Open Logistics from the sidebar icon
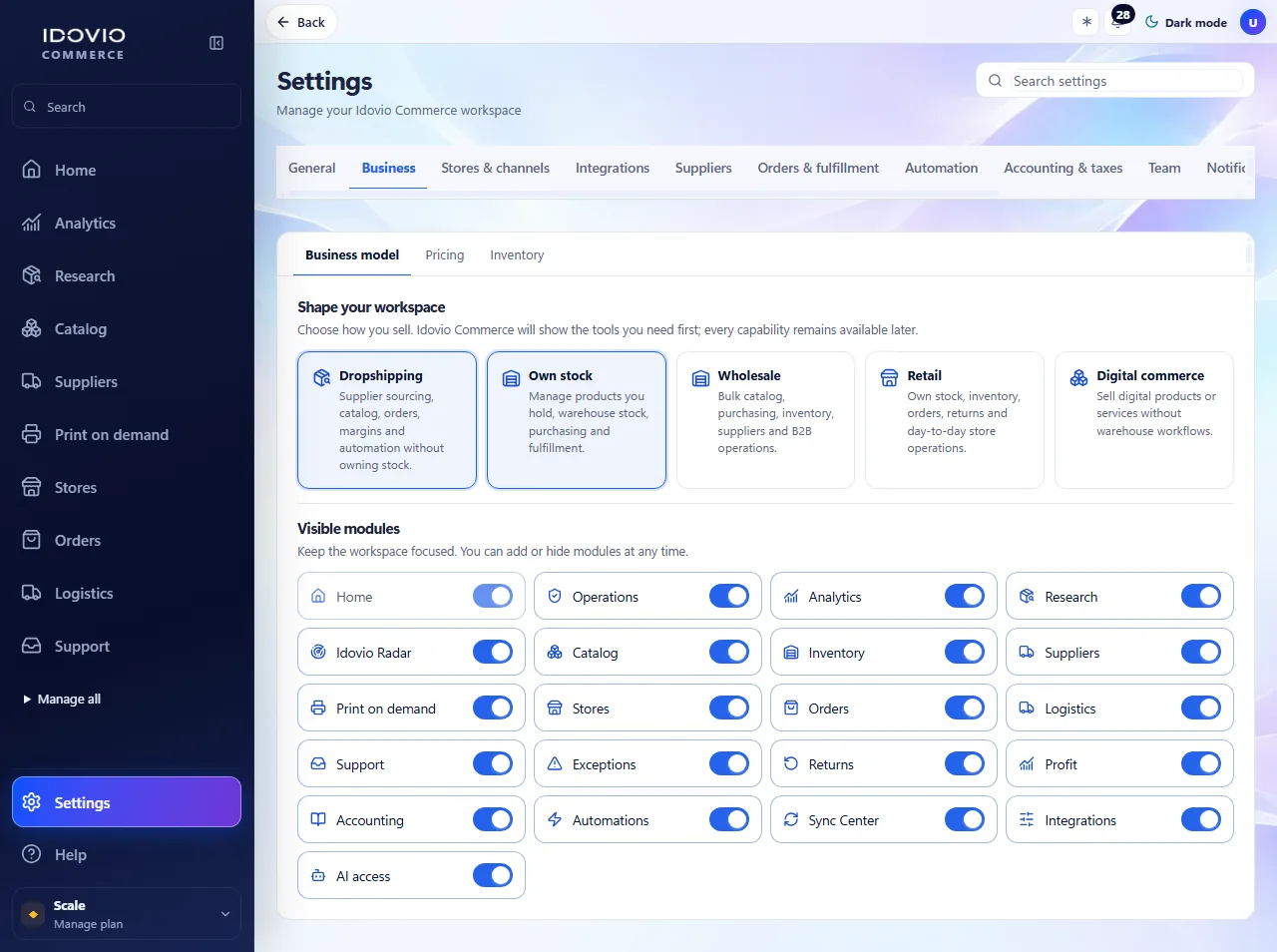 (32, 593)
